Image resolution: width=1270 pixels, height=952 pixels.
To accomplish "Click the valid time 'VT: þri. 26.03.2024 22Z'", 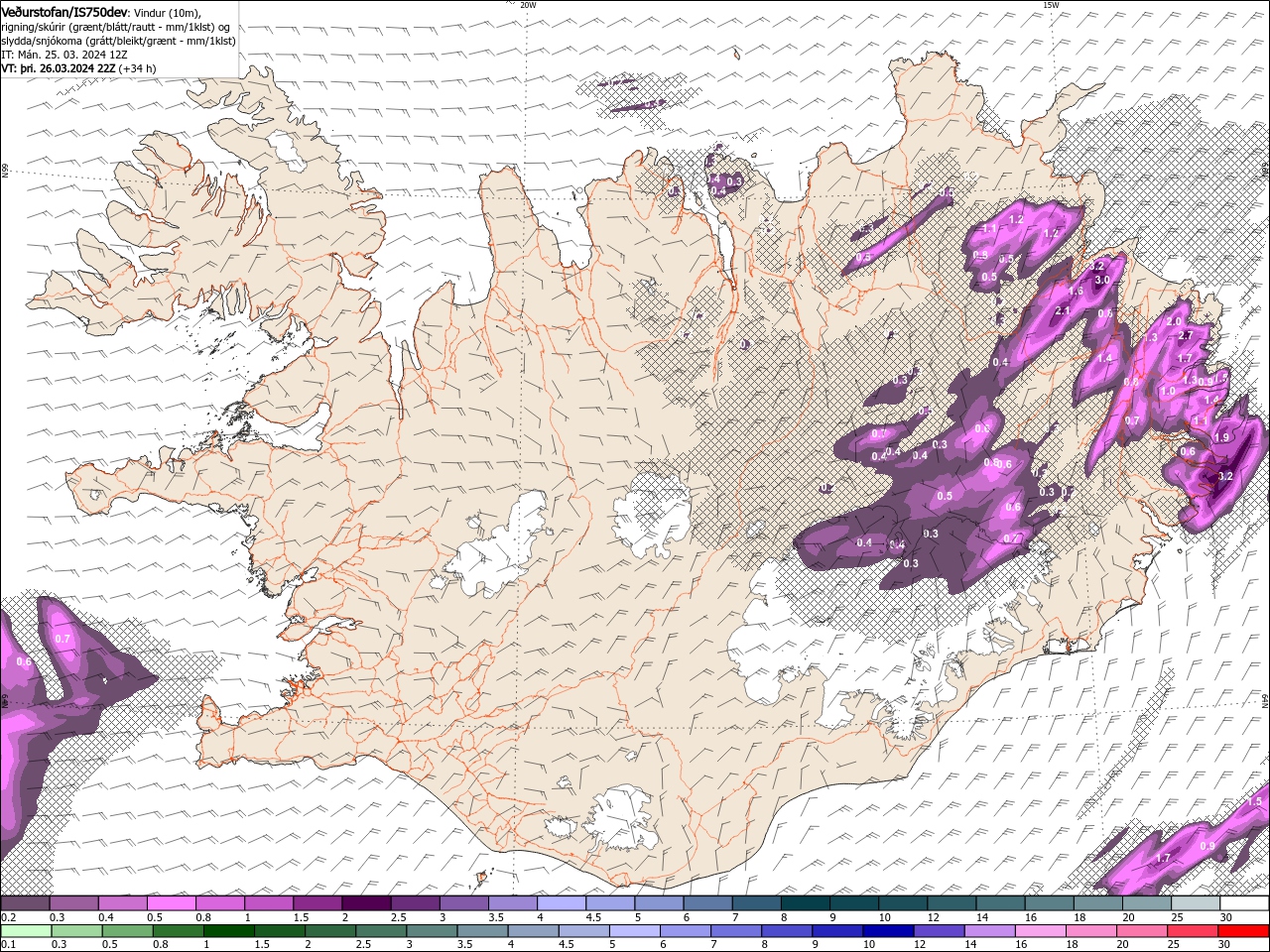I will click(59, 68).
